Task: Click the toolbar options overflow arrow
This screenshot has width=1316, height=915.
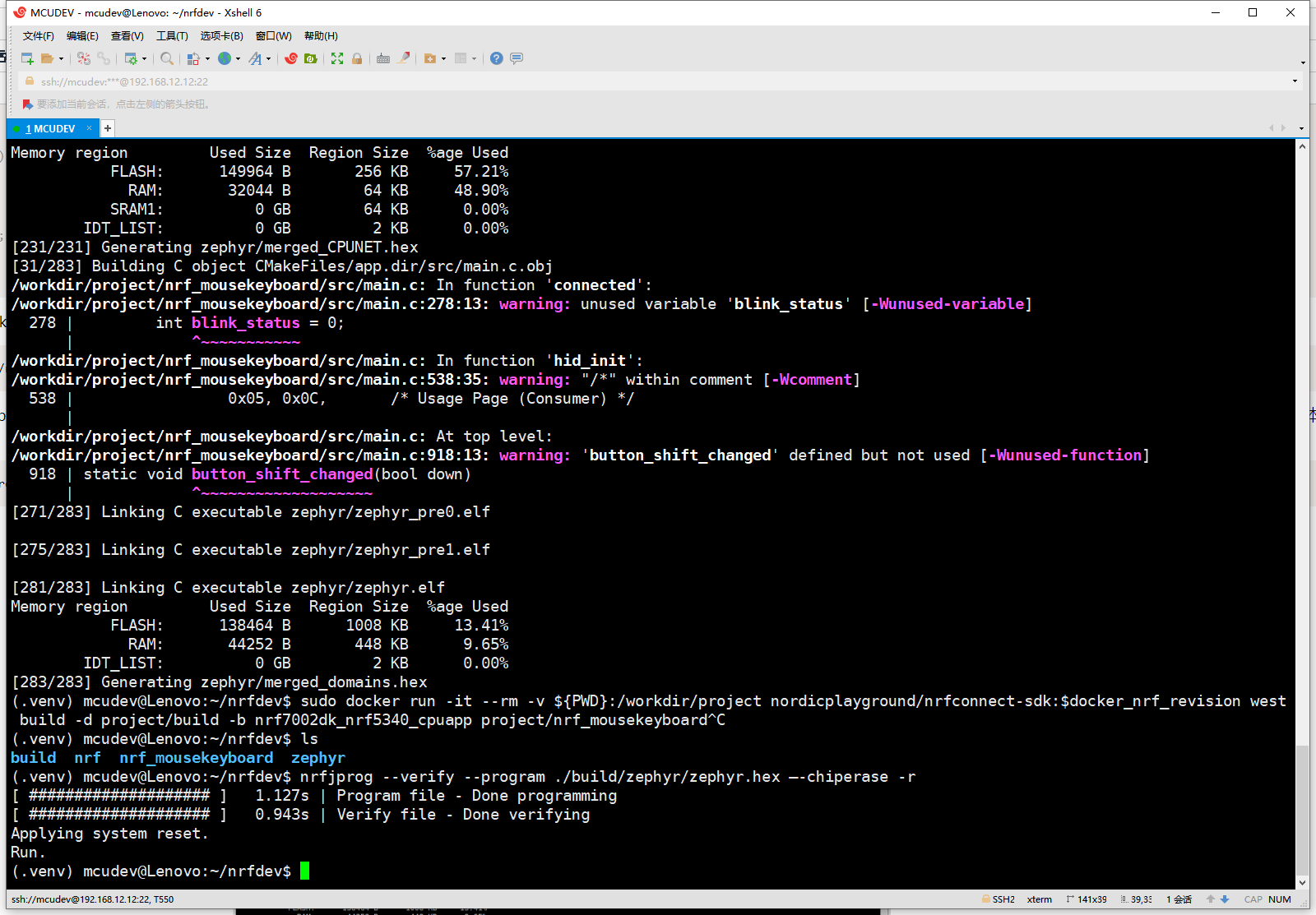Action: [x=1303, y=62]
